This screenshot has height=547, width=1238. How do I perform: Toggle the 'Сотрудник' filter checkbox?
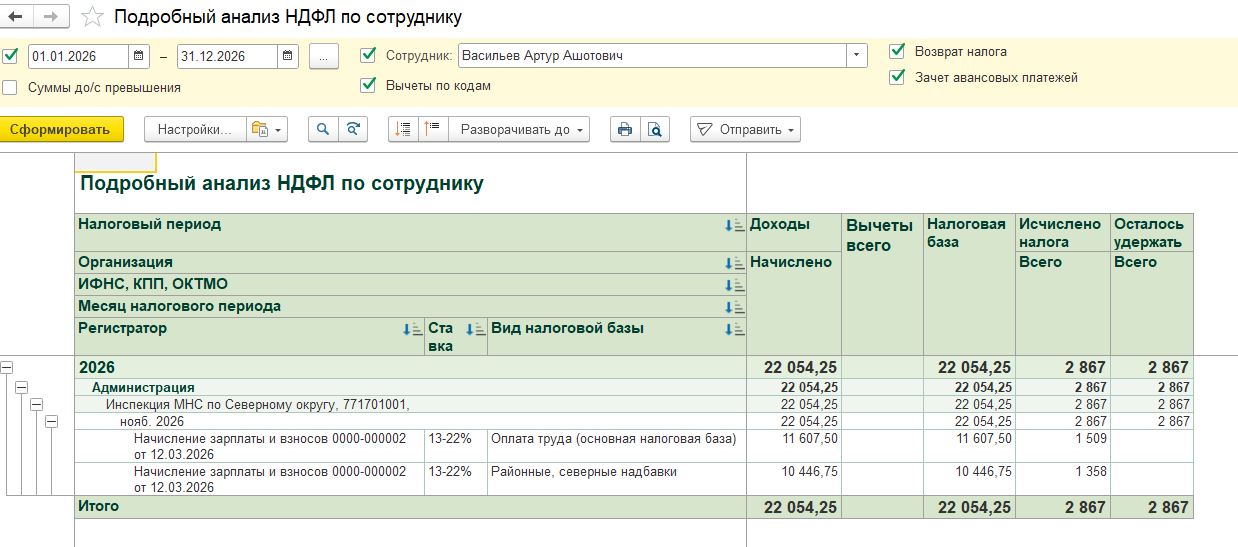pyautogui.click(x=368, y=55)
